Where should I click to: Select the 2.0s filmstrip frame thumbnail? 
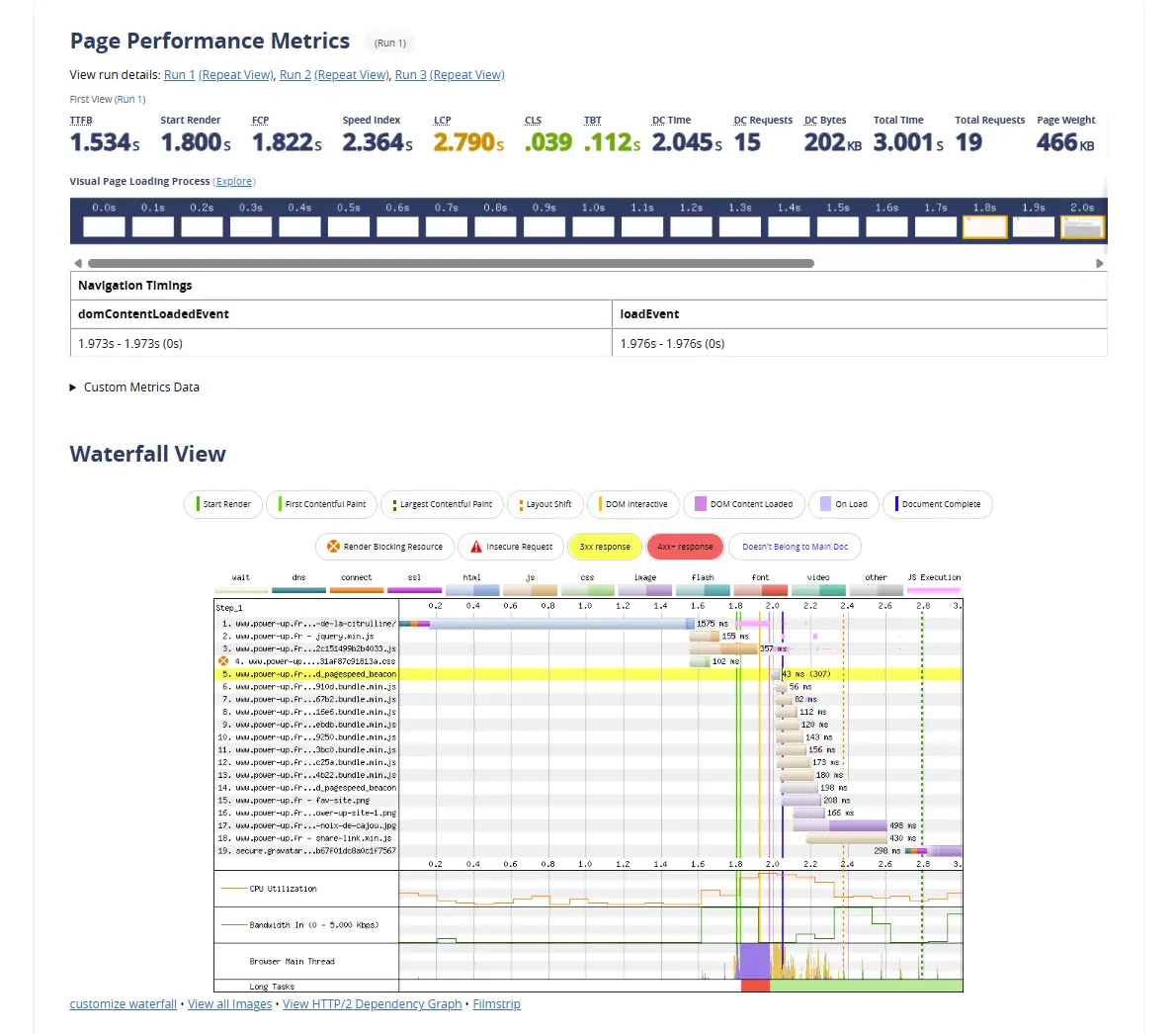(x=1082, y=227)
